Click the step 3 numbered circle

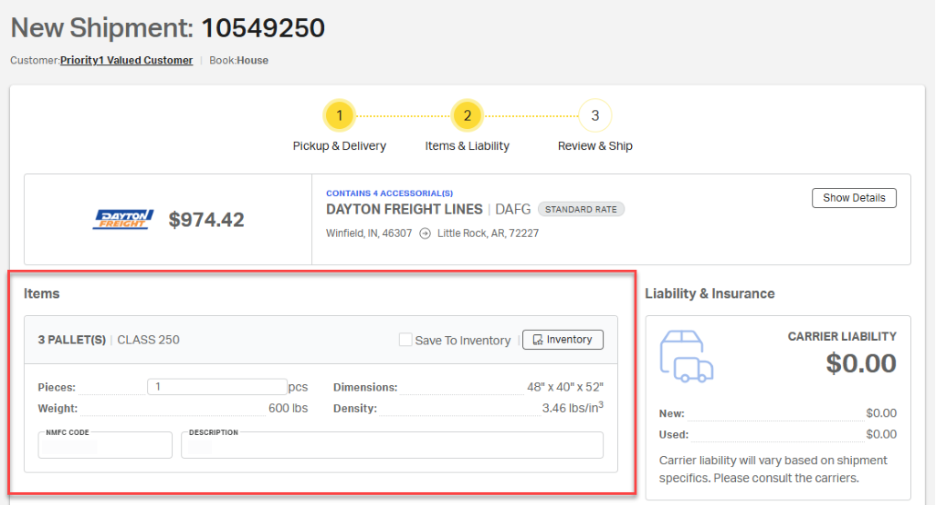click(595, 116)
